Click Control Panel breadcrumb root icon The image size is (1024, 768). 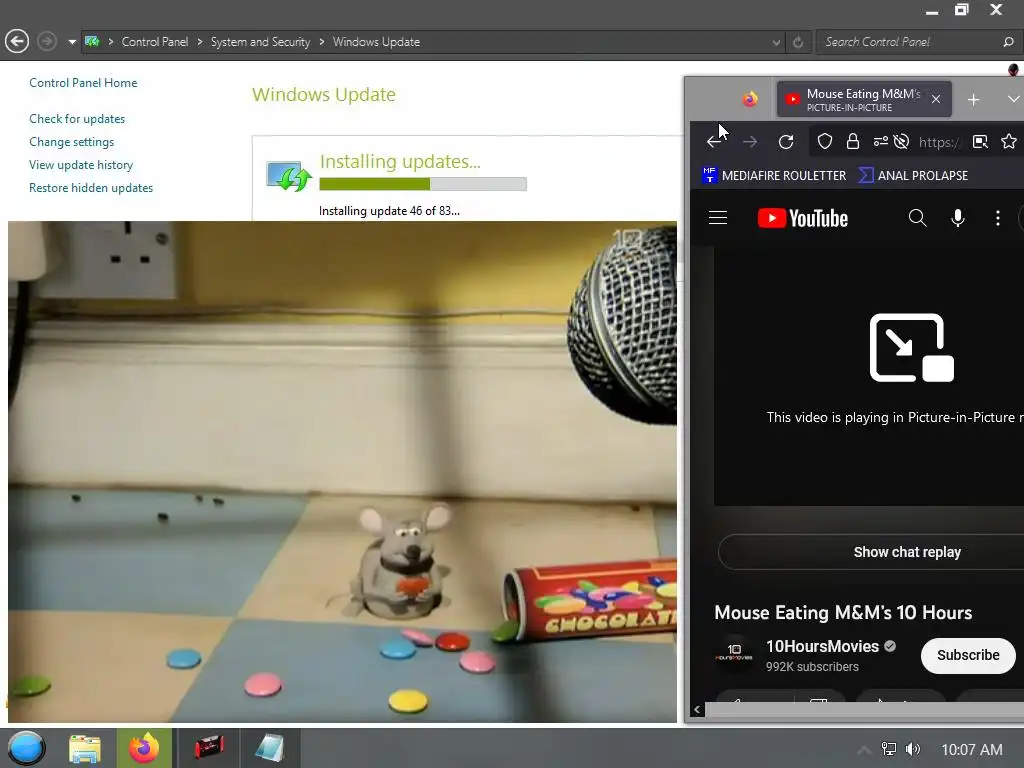(92, 42)
